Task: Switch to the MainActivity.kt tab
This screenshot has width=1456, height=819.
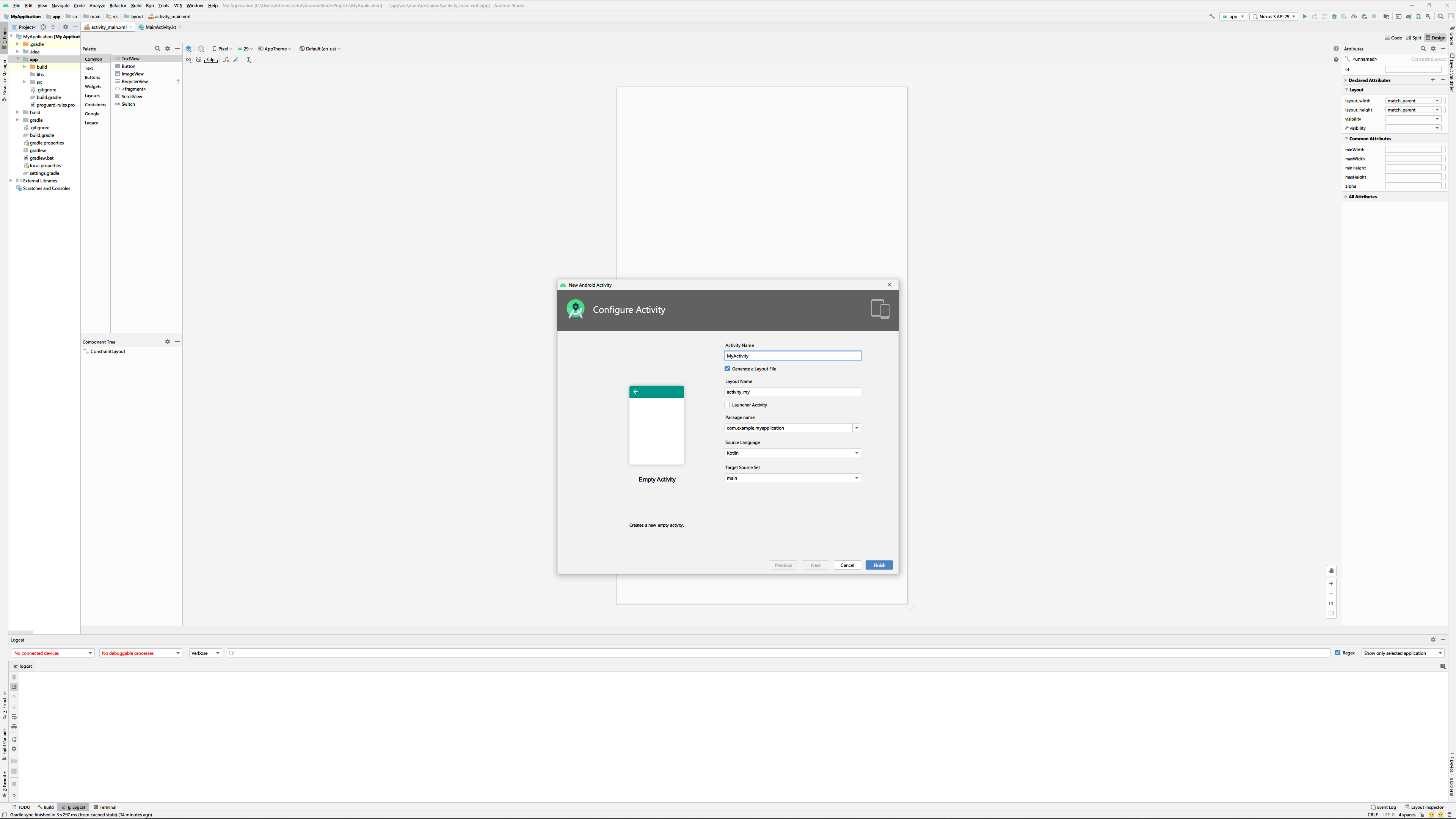Action: coord(160,27)
